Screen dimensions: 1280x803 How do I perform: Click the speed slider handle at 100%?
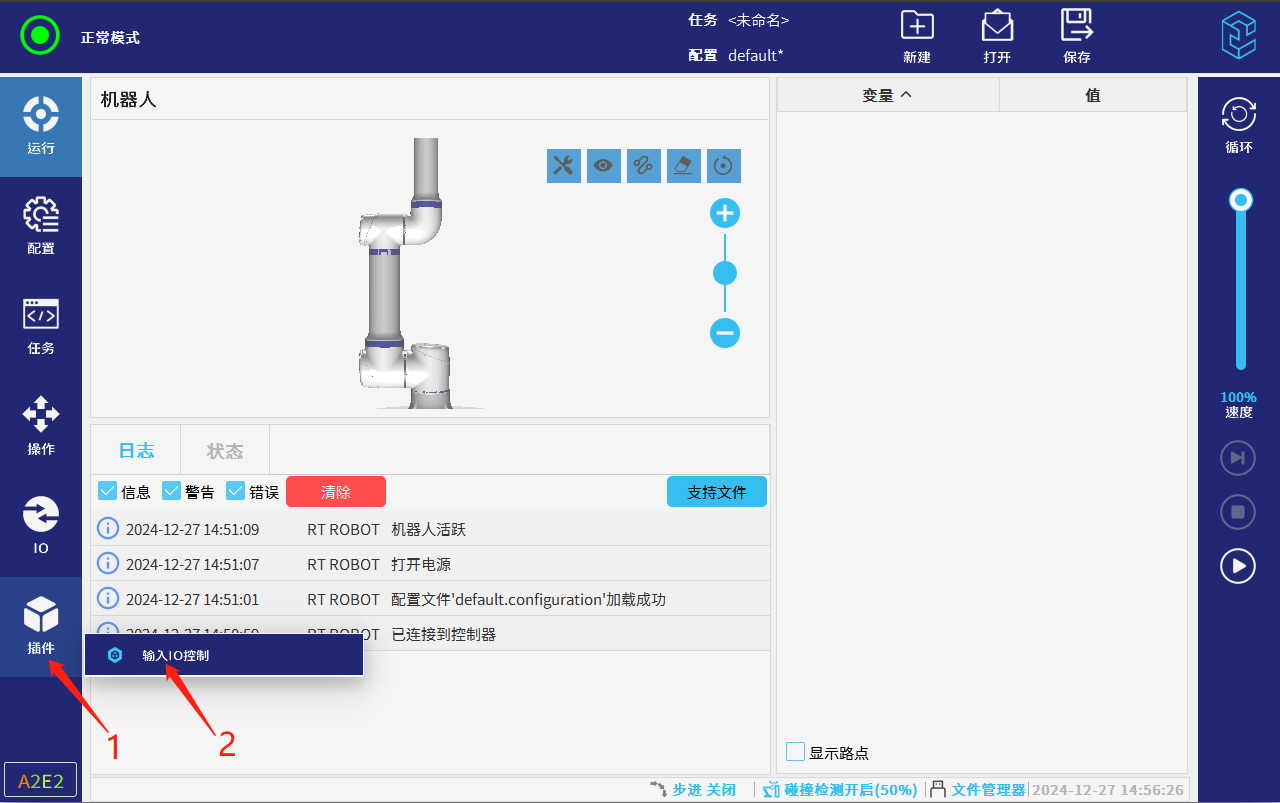click(x=1241, y=200)
